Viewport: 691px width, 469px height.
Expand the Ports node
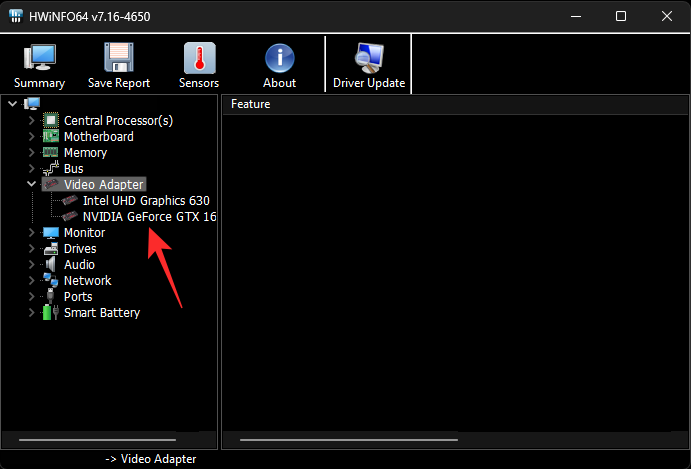click(32, 296)
